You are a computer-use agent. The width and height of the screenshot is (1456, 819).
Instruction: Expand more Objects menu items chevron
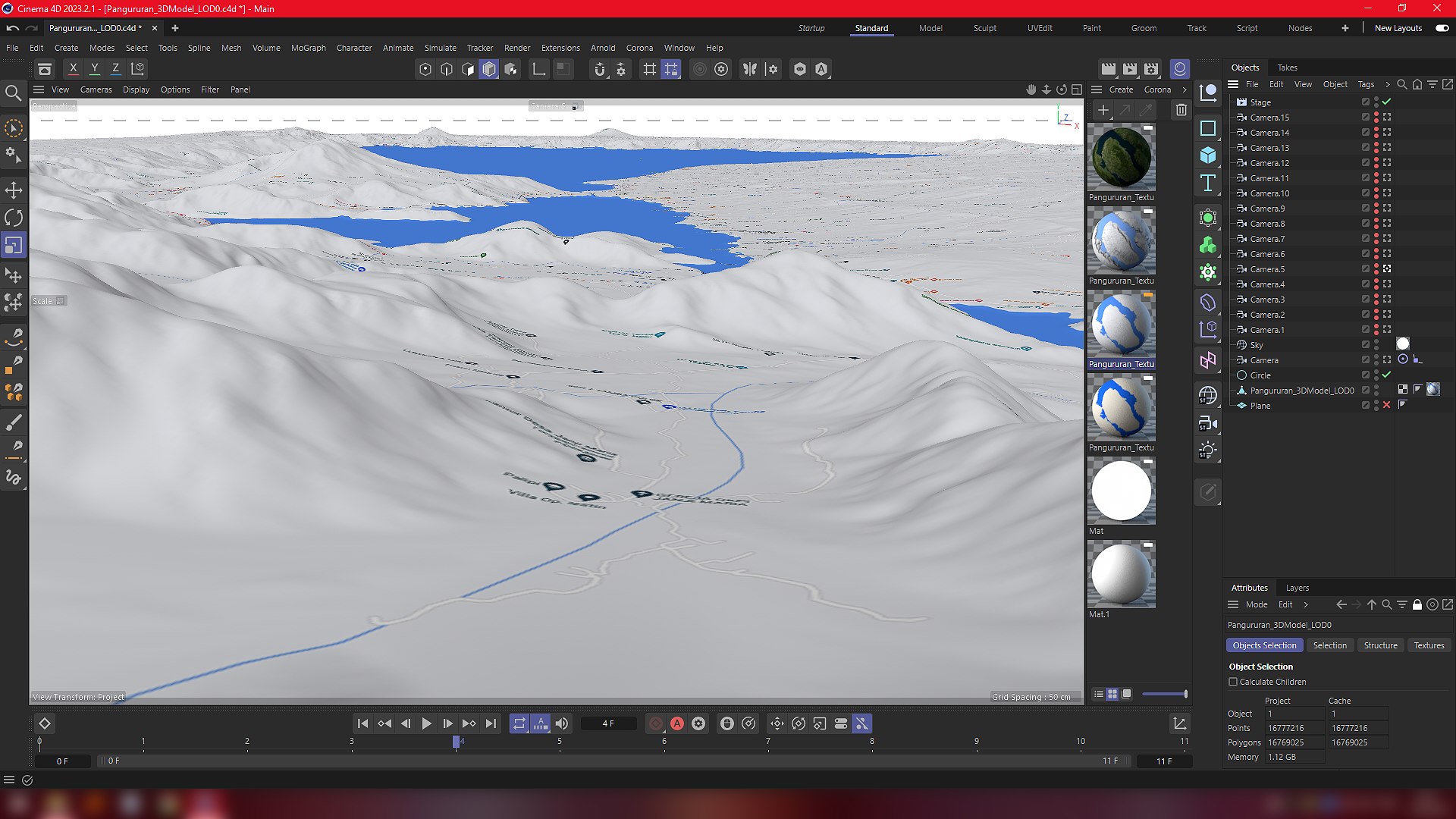pyautogui.click(x=1388, y=84)
